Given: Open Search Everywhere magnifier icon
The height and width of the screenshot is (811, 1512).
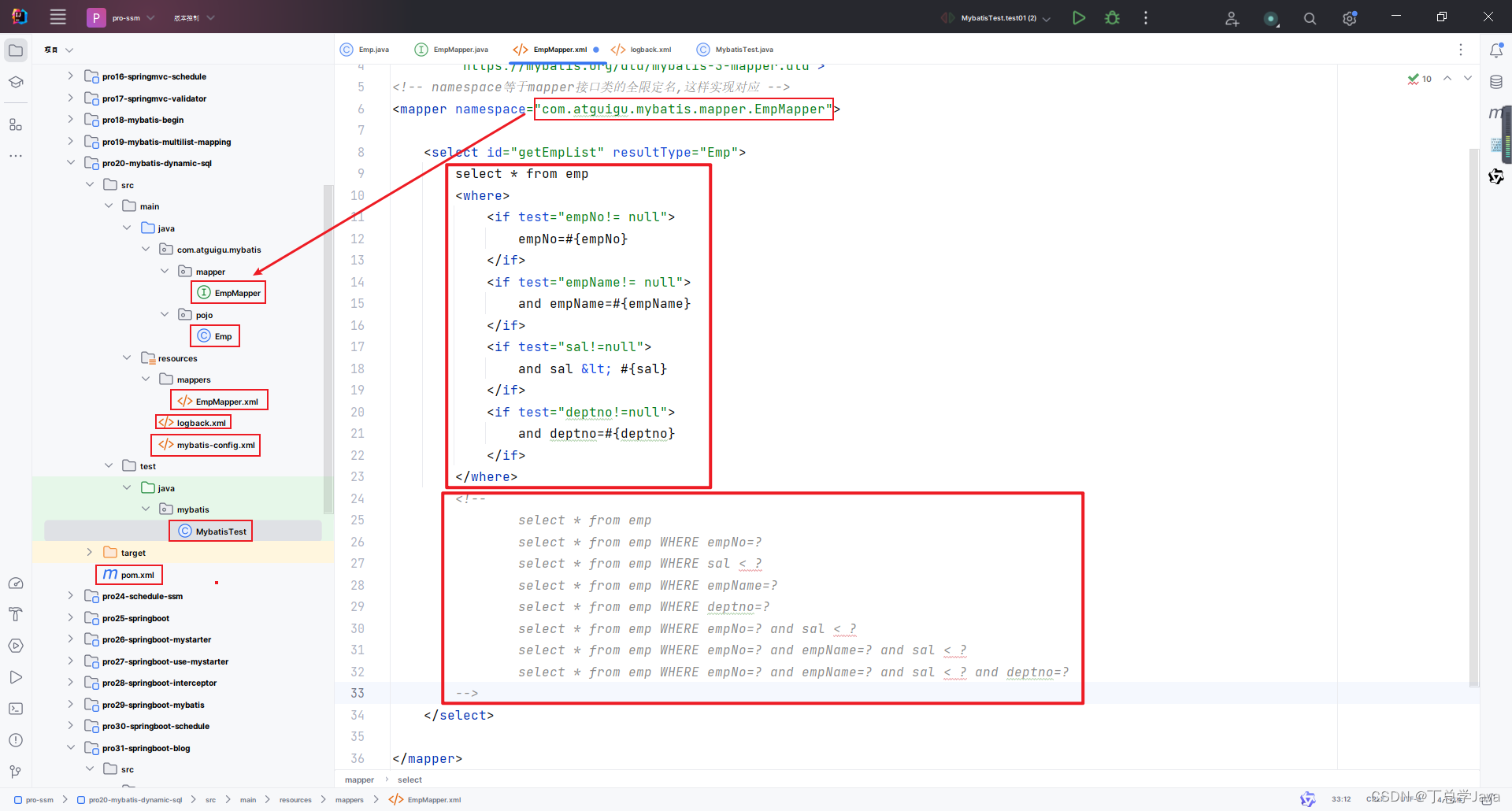Looking at the screenshot, I should click(x=1310, y=18).
